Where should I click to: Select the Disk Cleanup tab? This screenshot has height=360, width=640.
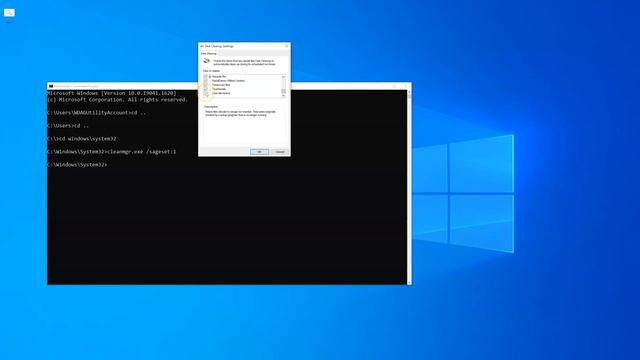(209, 53)
